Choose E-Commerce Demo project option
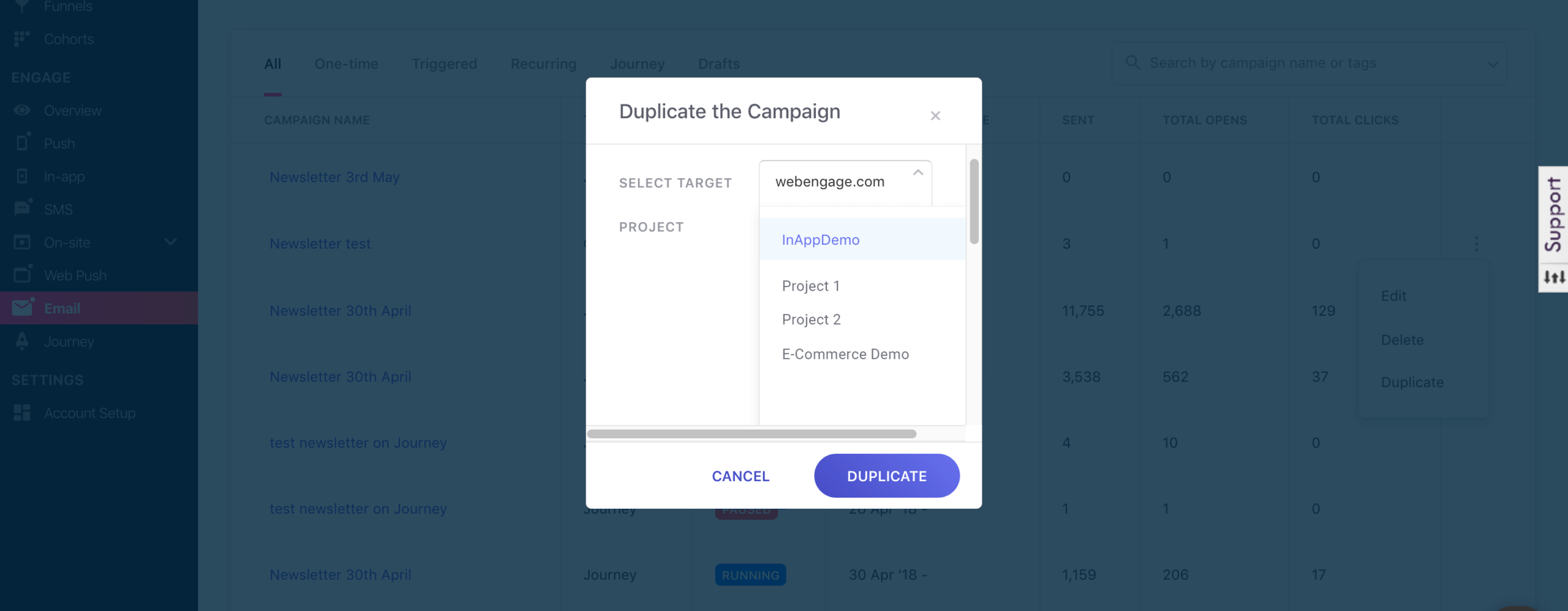This screenshot has width=1568, height=611. (845, 354)
